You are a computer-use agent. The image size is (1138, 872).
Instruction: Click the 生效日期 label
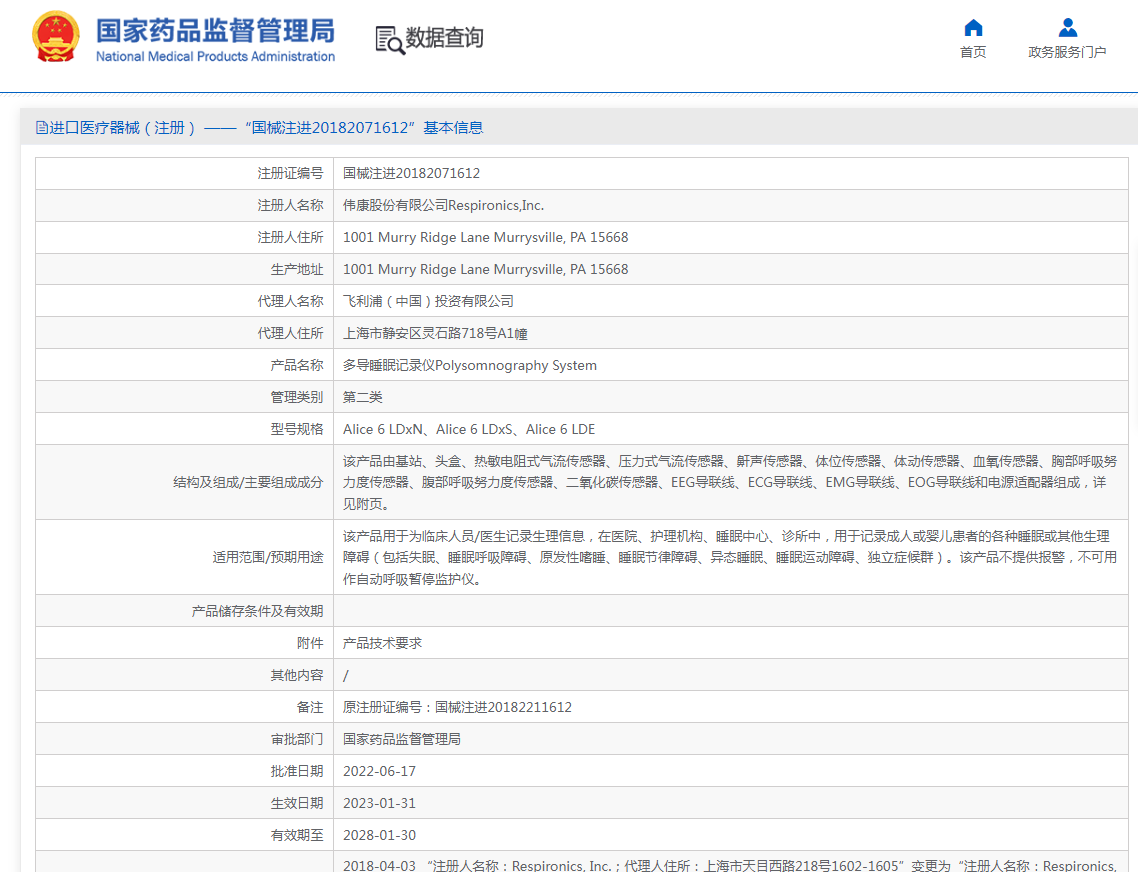coord(297,803)
